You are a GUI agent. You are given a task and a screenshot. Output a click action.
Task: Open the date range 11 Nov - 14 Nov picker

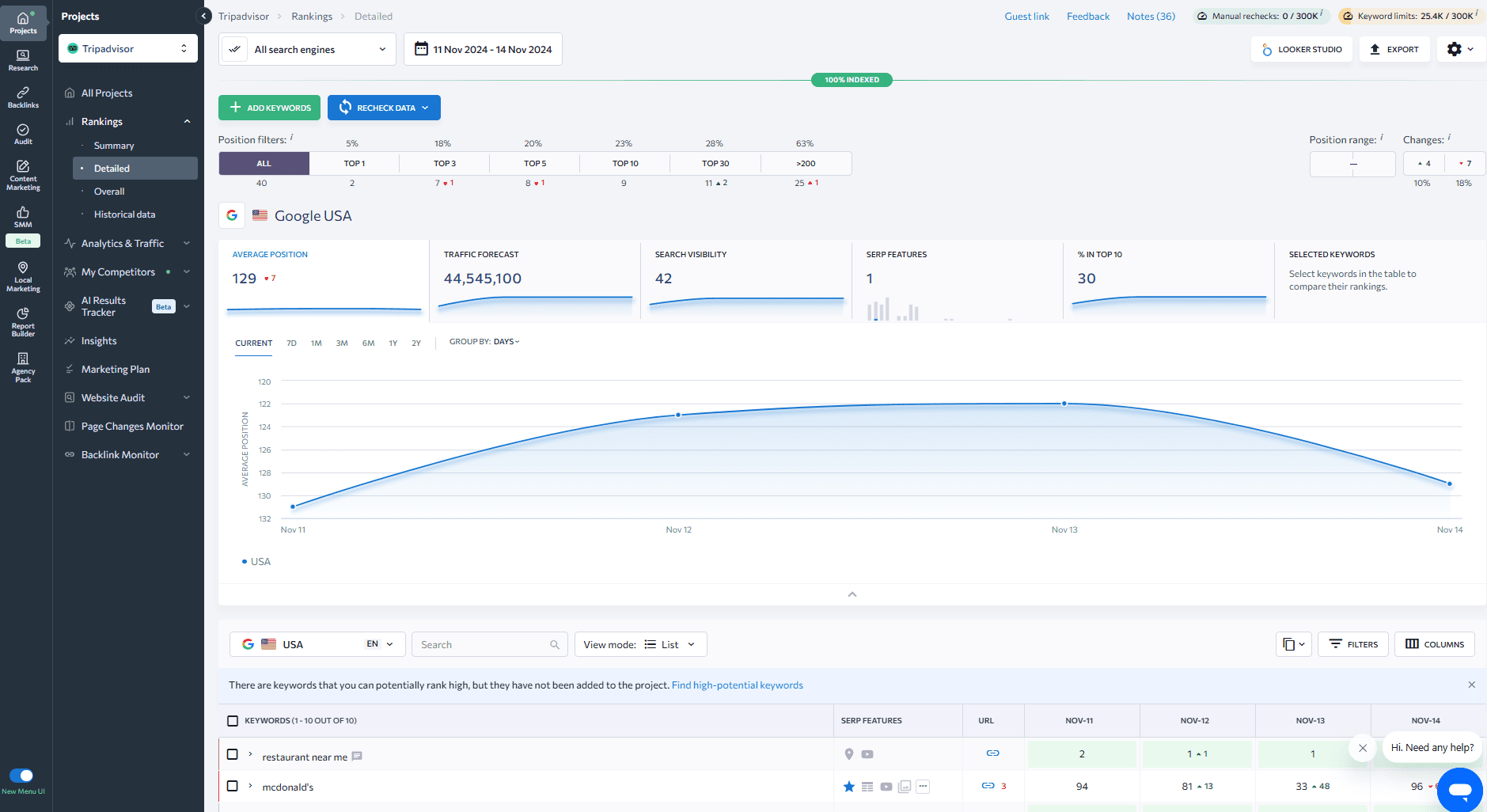click(x=483, y=49)
